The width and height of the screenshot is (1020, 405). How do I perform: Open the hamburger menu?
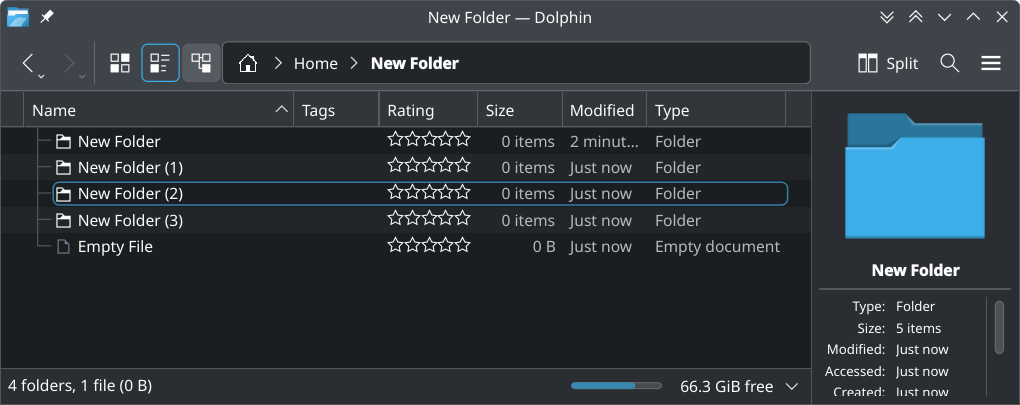click(991, 63)
